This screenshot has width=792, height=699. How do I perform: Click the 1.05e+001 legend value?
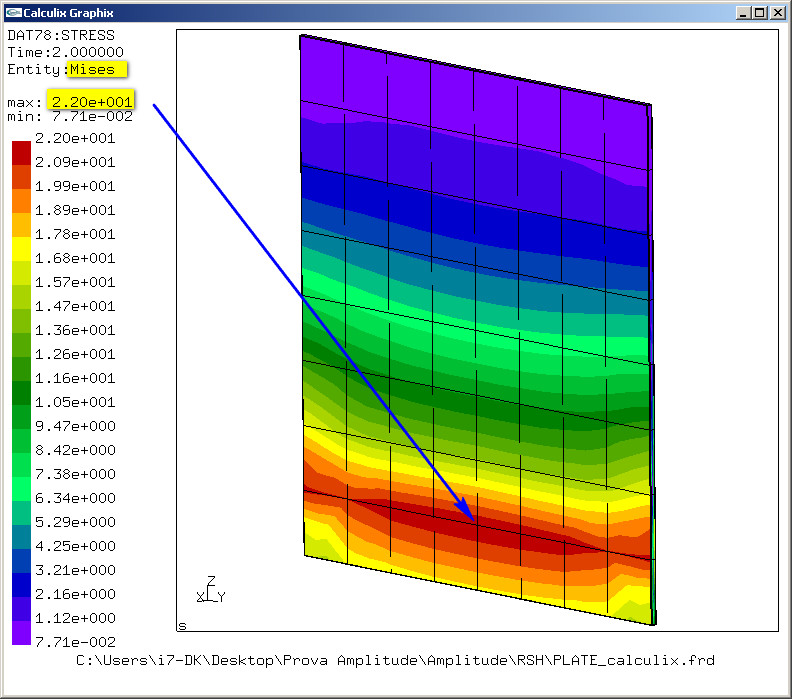coord(75,402)
